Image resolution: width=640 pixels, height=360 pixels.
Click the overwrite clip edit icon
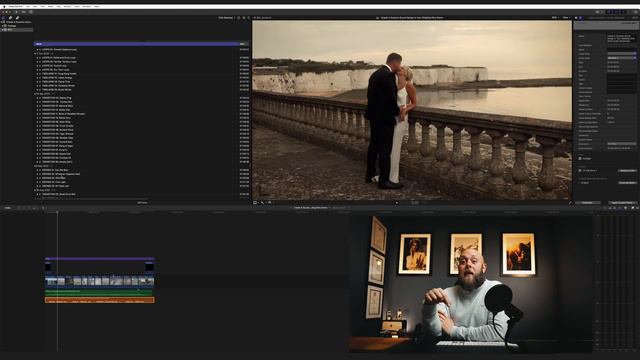[33, 208]
